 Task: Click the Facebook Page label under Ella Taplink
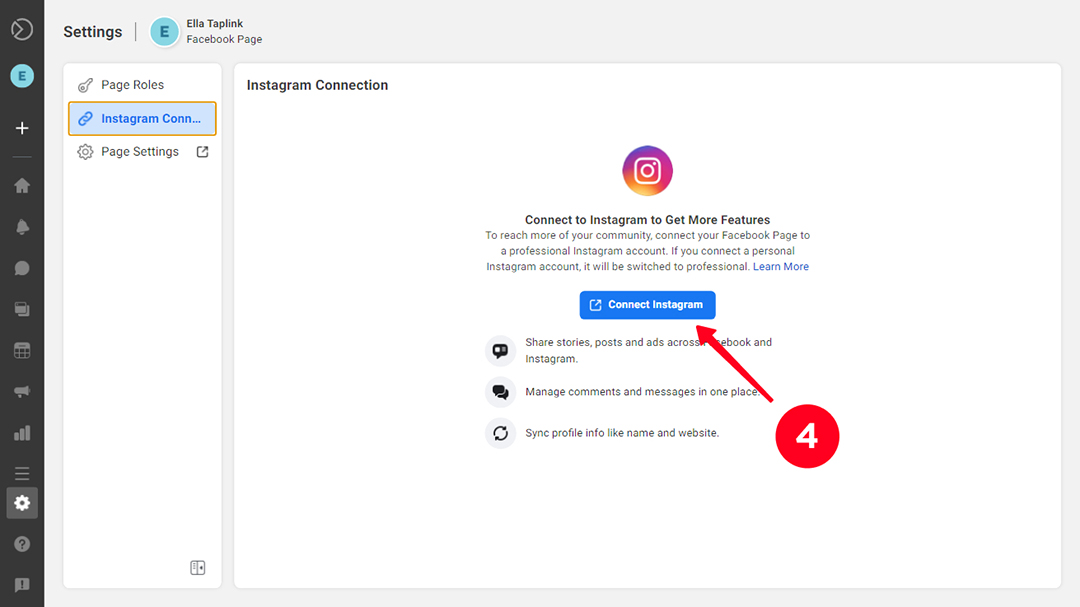pos(225,39)
